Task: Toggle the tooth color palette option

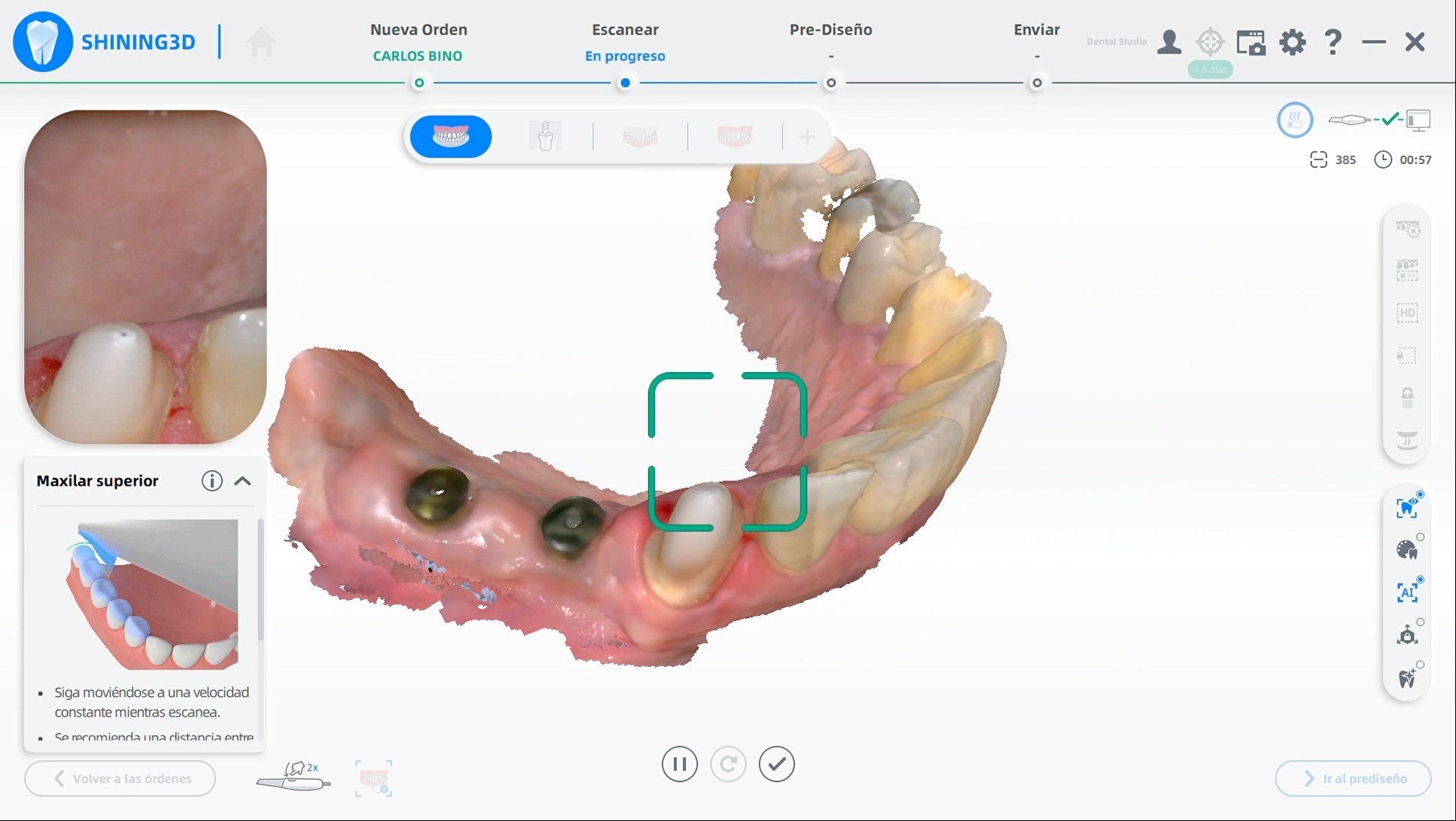Action: pos(1406,550)
